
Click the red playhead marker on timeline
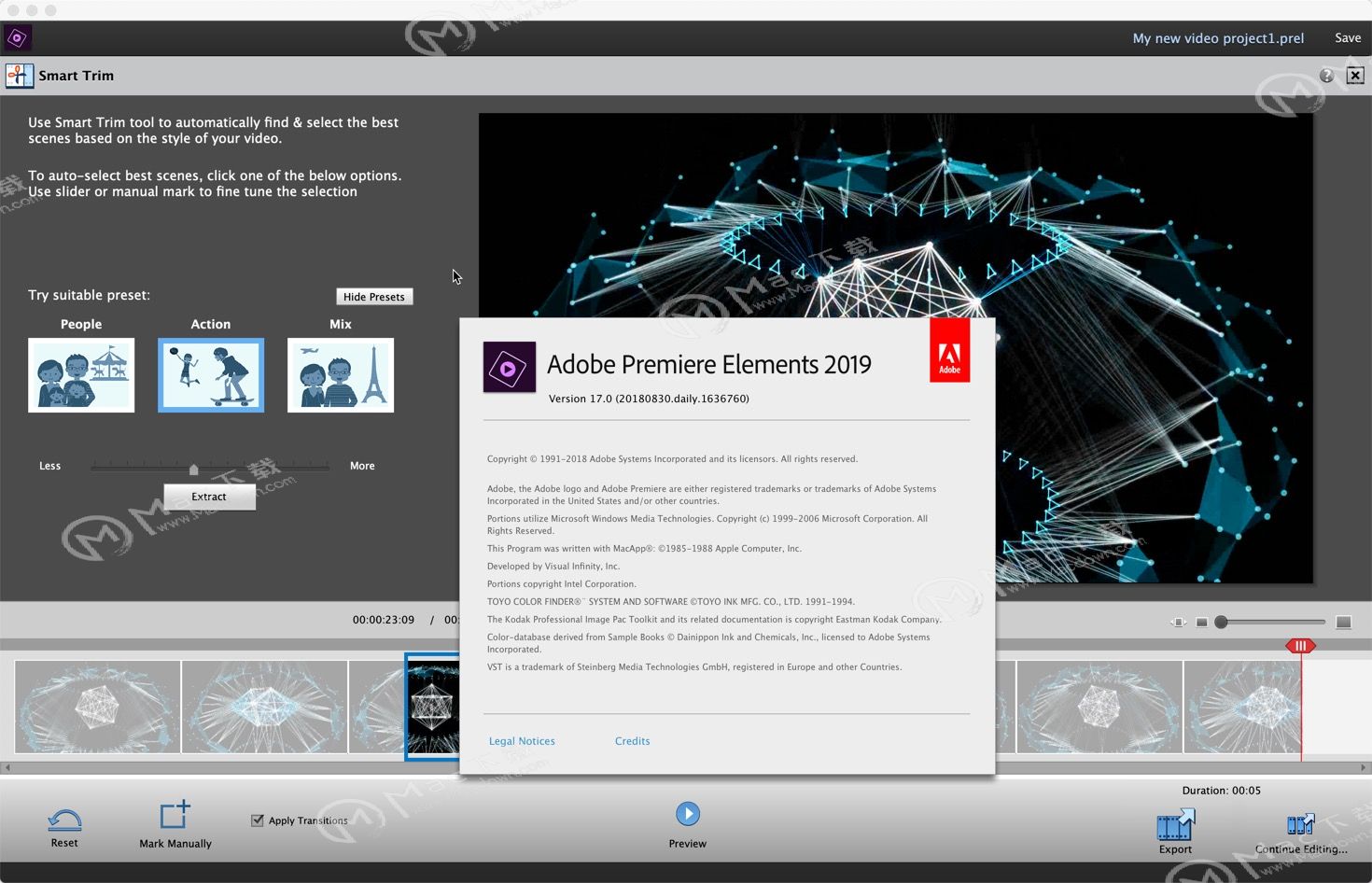[x=1300, y=646]
